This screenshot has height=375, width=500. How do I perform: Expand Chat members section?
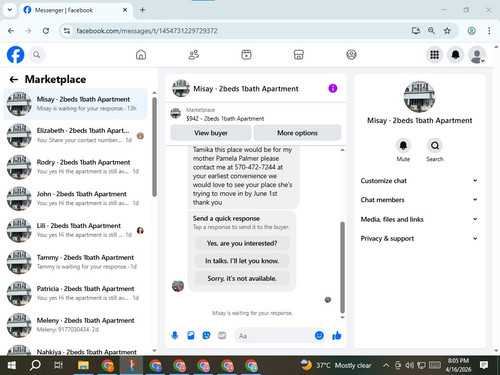(x=419, y=200)
